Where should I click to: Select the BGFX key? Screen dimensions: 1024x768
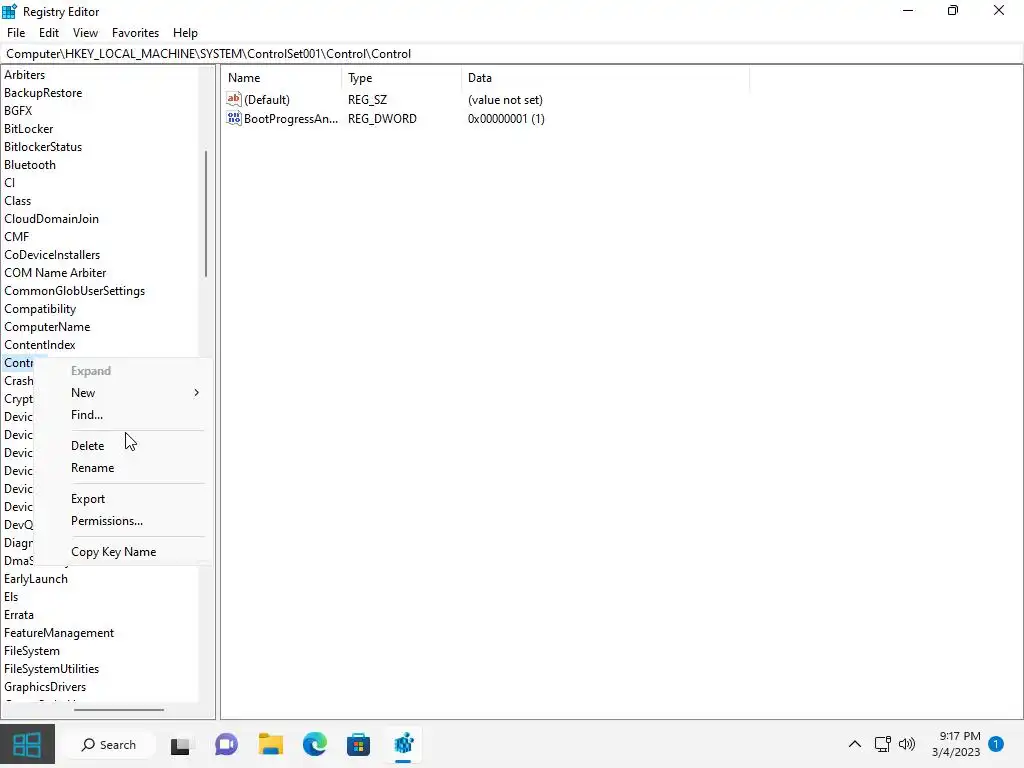point(18,111)
